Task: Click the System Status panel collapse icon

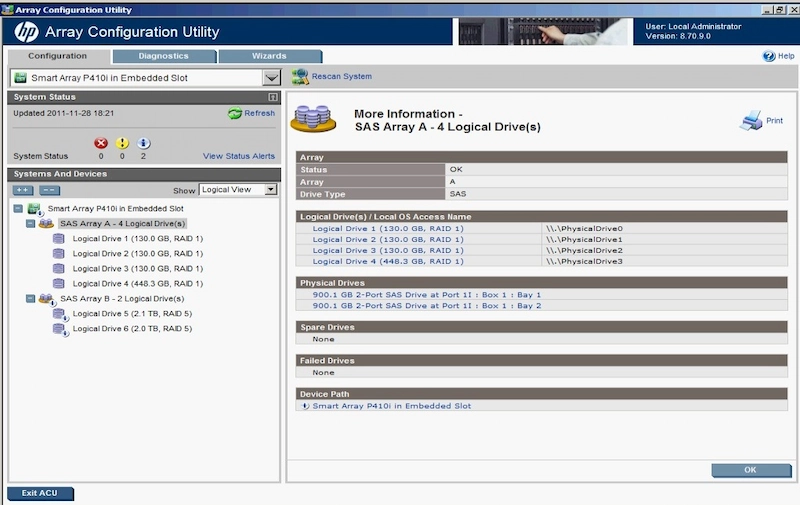Action: (x=273, y=97)
